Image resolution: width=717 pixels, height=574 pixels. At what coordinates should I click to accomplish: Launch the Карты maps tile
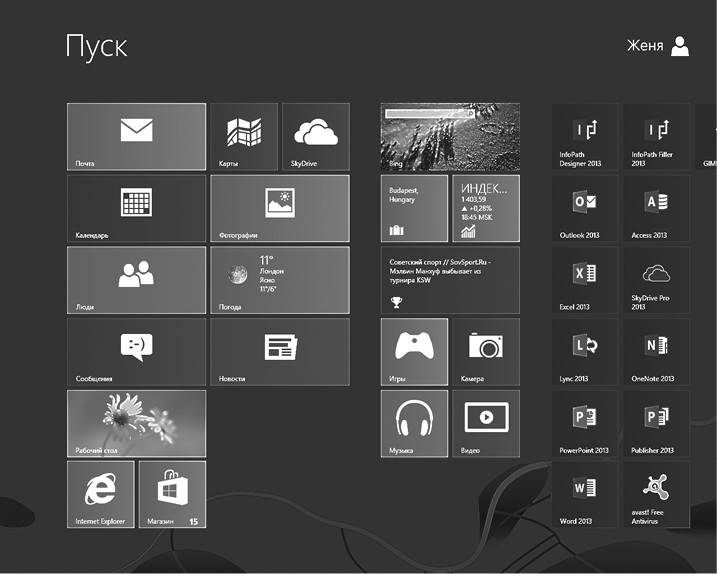coord(244,137)
